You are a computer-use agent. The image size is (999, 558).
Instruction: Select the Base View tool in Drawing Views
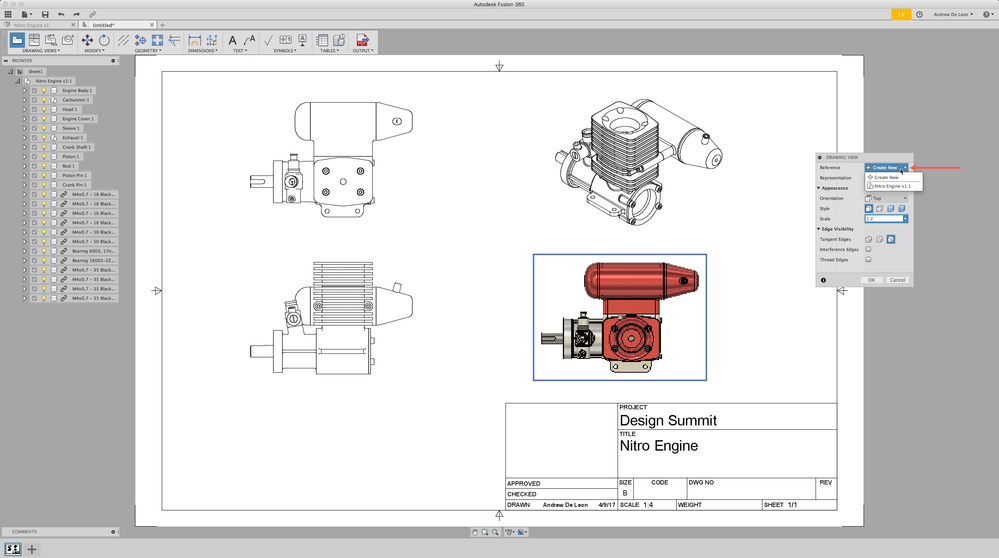tap(17, 40)
